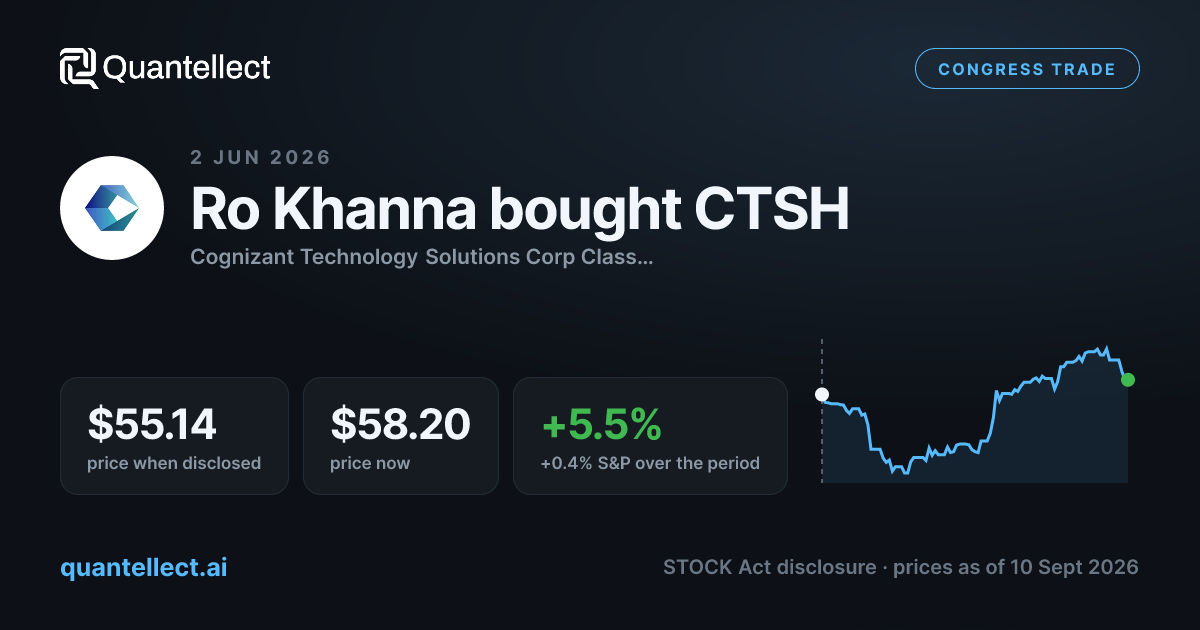Click the truncated Cognizant Technology Solutions company name
The height and width of the screenshot is (630, 1200).
[x=422, y=257]
